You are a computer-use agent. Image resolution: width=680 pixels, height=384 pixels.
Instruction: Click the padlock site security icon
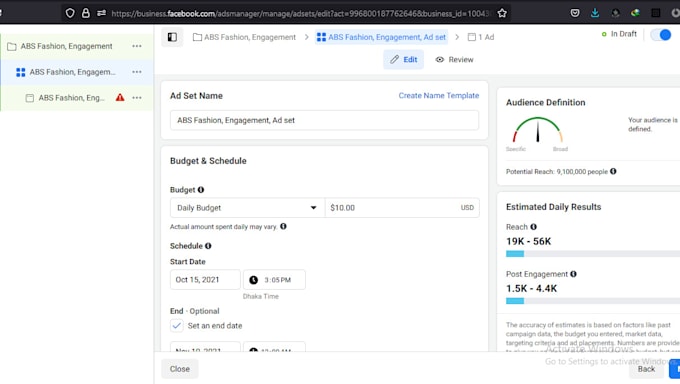click(x=86, y=13)
